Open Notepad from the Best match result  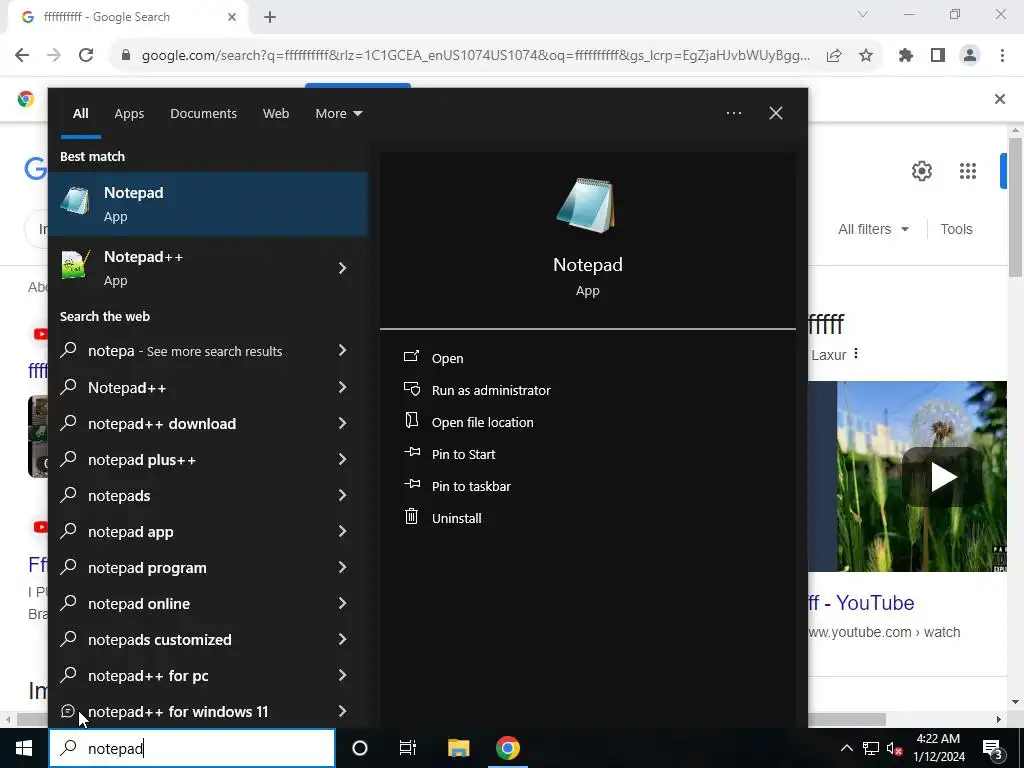pos(208,204)
